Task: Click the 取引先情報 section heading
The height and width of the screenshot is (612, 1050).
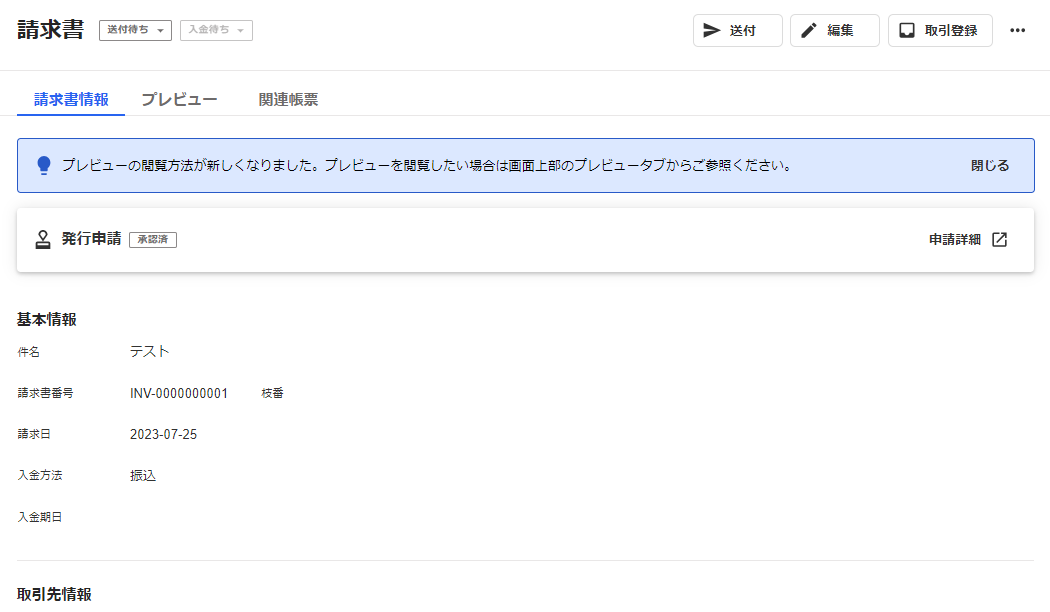Action: 54,594
